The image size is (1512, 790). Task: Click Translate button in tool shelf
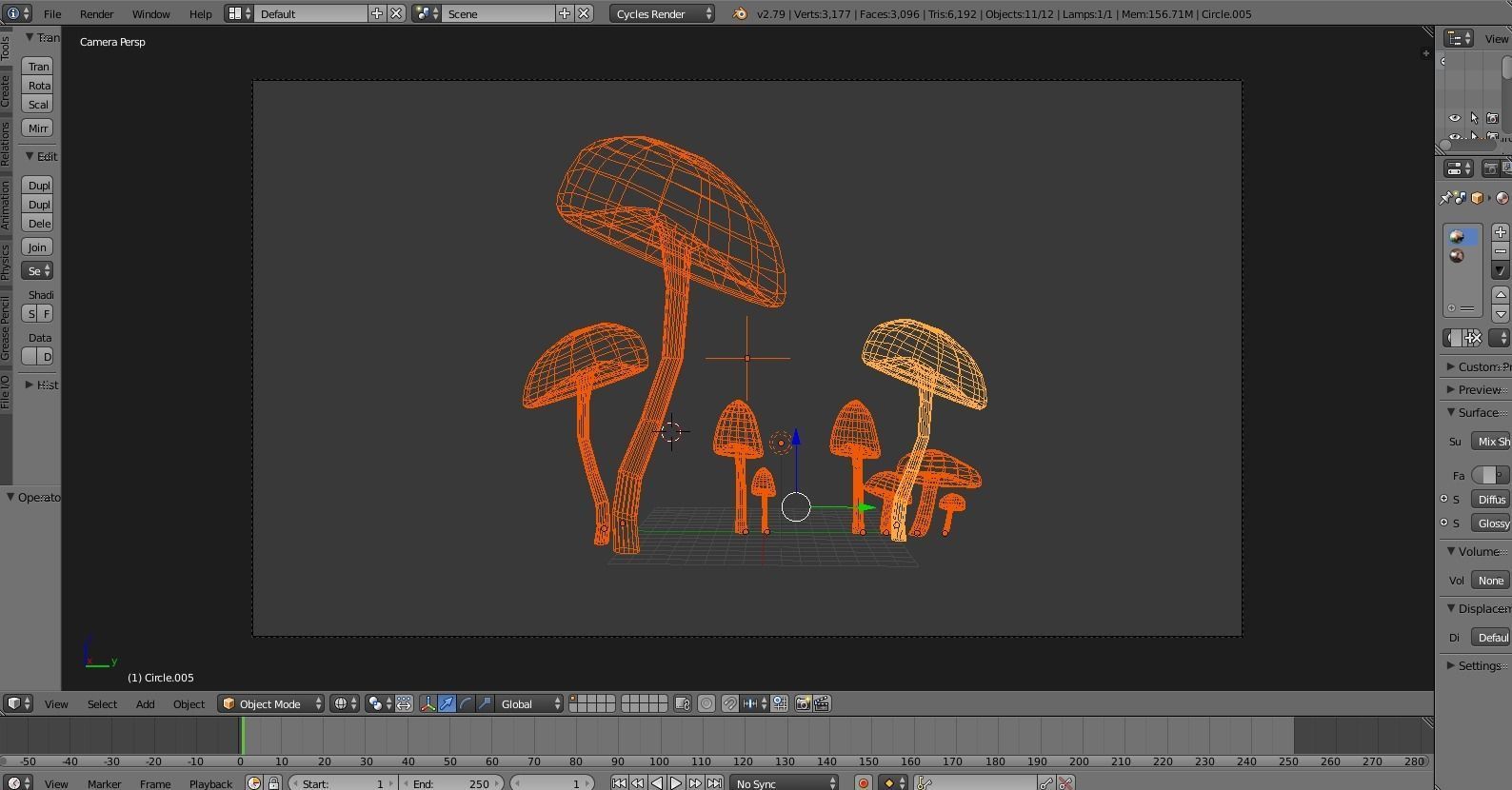[38, 67]
